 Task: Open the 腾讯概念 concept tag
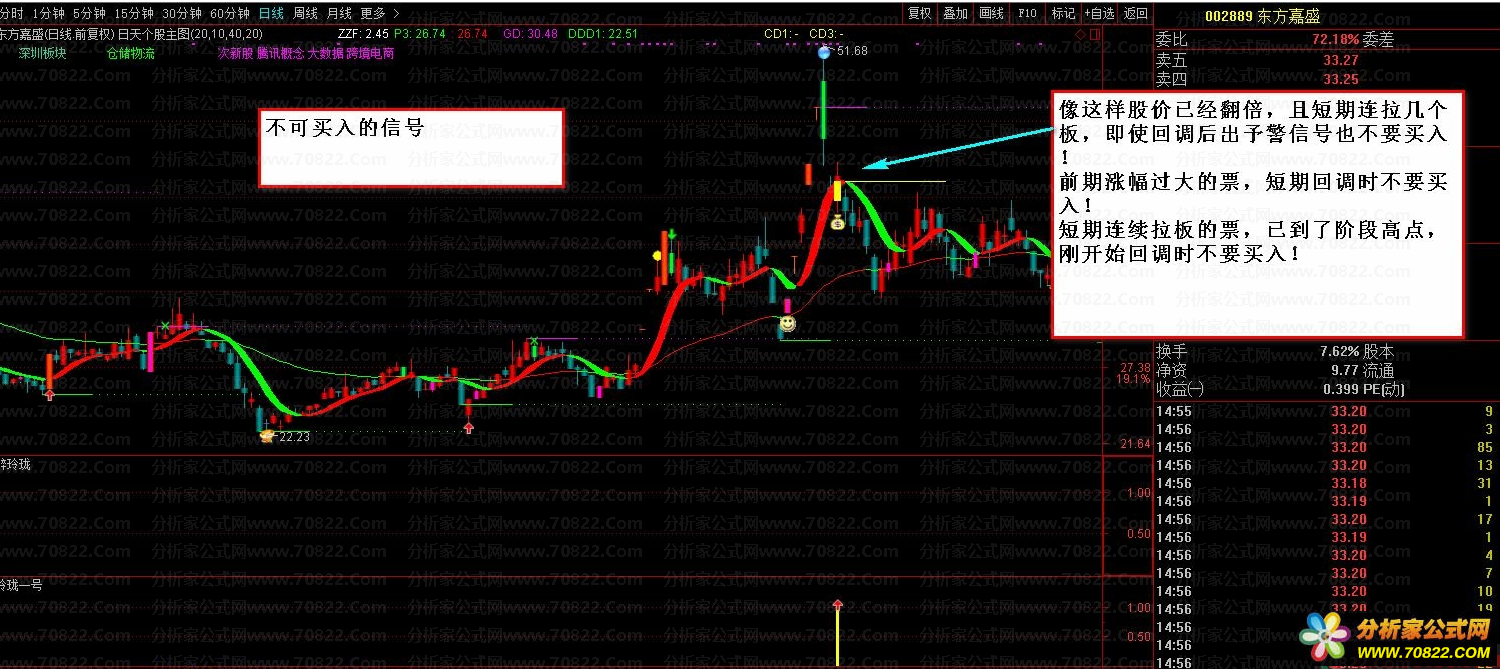[x=280, y=53]
